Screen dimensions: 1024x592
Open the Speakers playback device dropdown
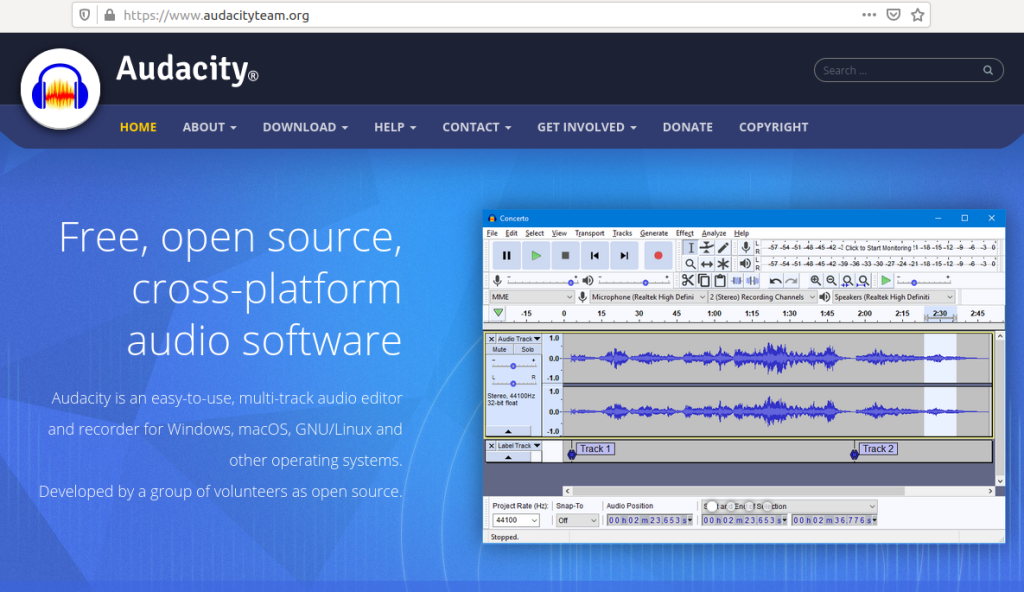tap(893, 297)
